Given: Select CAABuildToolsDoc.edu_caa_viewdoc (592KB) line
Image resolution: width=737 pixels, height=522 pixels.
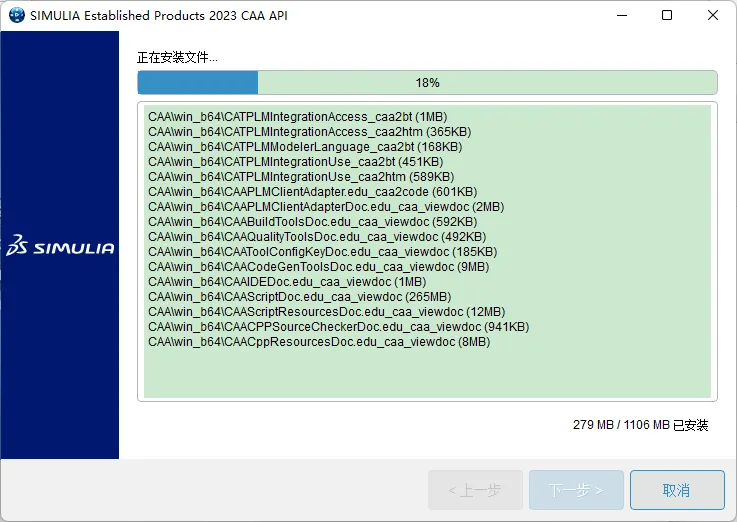Looking at the screenshot, I should point(313,222).
